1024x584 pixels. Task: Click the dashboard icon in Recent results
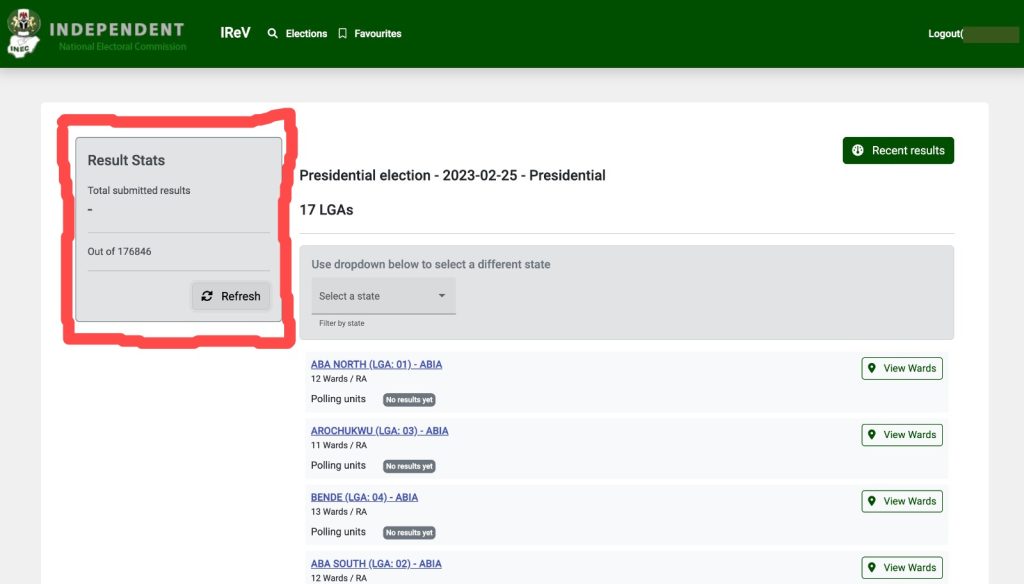pos(858,151)
